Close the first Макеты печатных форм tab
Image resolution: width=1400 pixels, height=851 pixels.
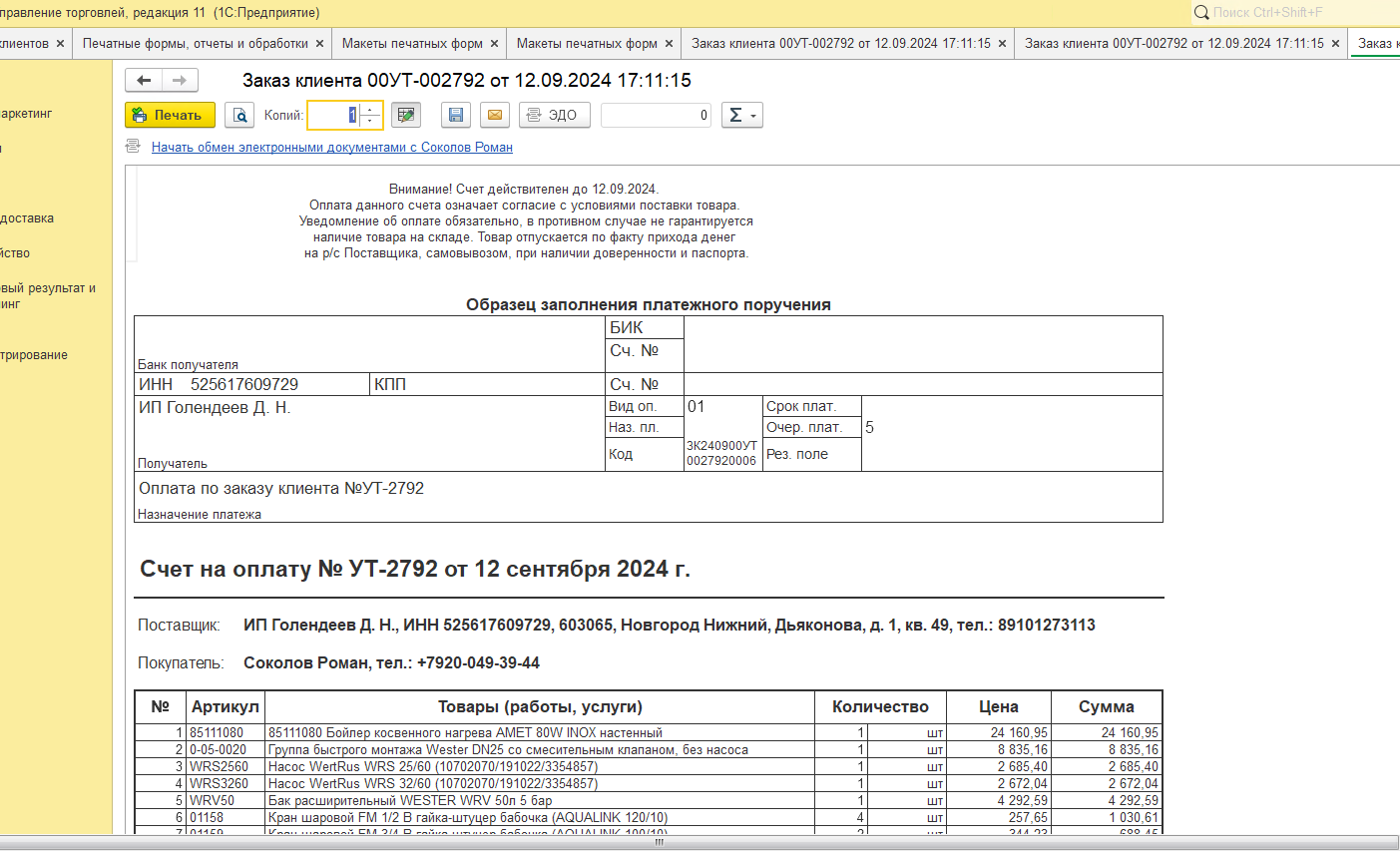tap(495, 44)
